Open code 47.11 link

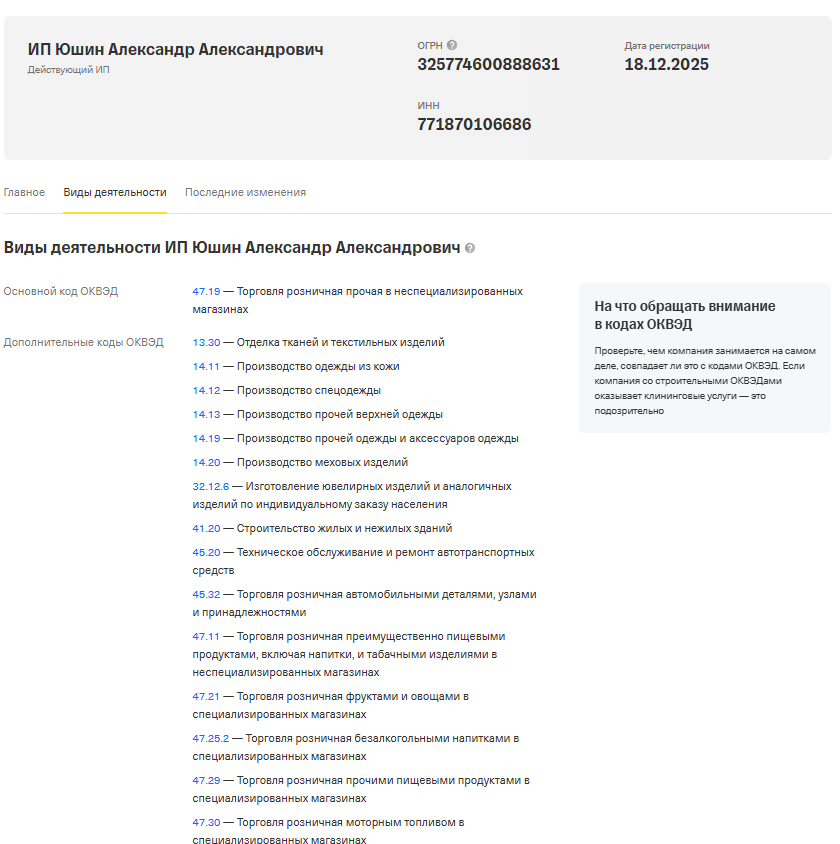pos(206,636)
